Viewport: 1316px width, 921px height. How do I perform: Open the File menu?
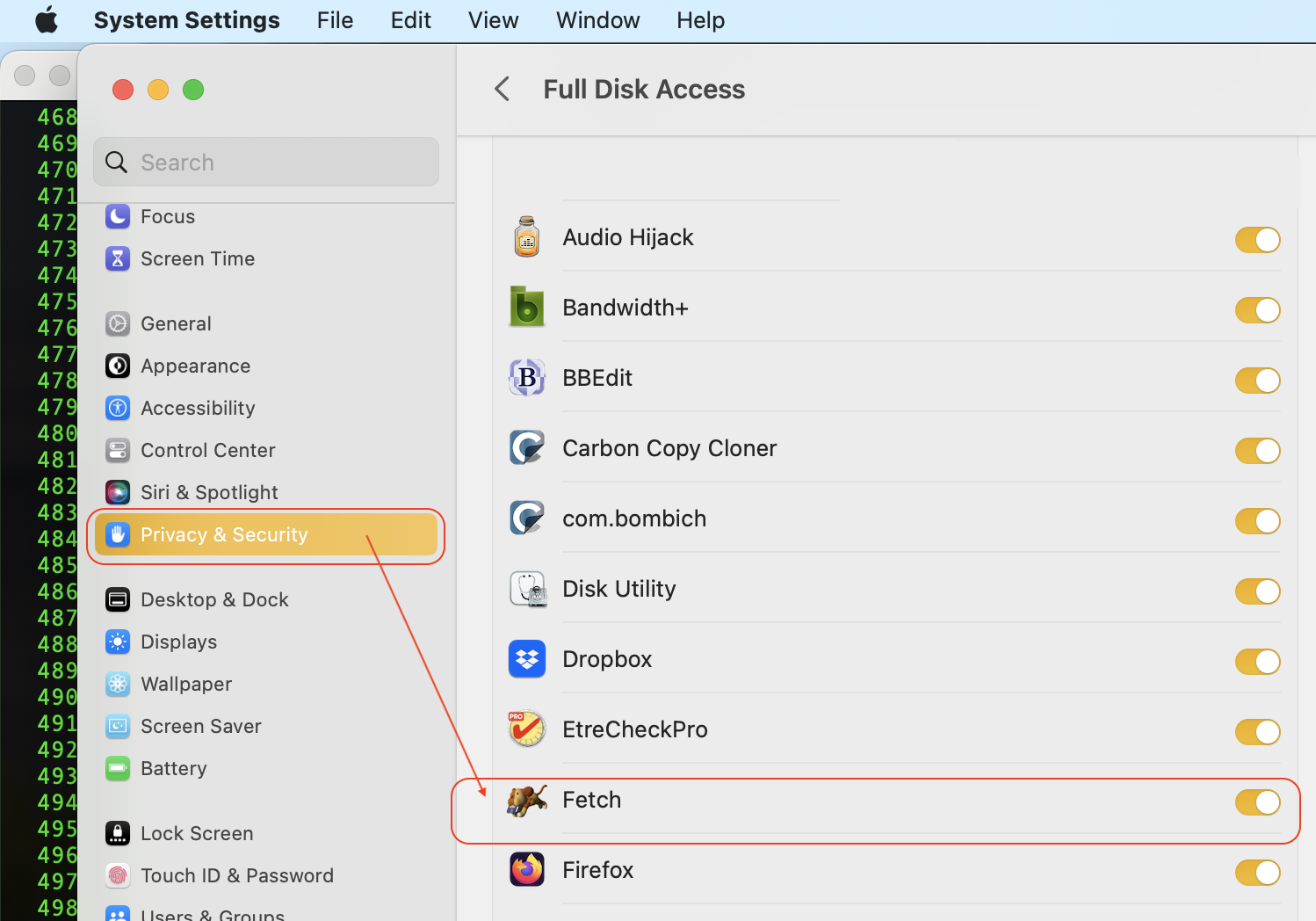(336, 20)
